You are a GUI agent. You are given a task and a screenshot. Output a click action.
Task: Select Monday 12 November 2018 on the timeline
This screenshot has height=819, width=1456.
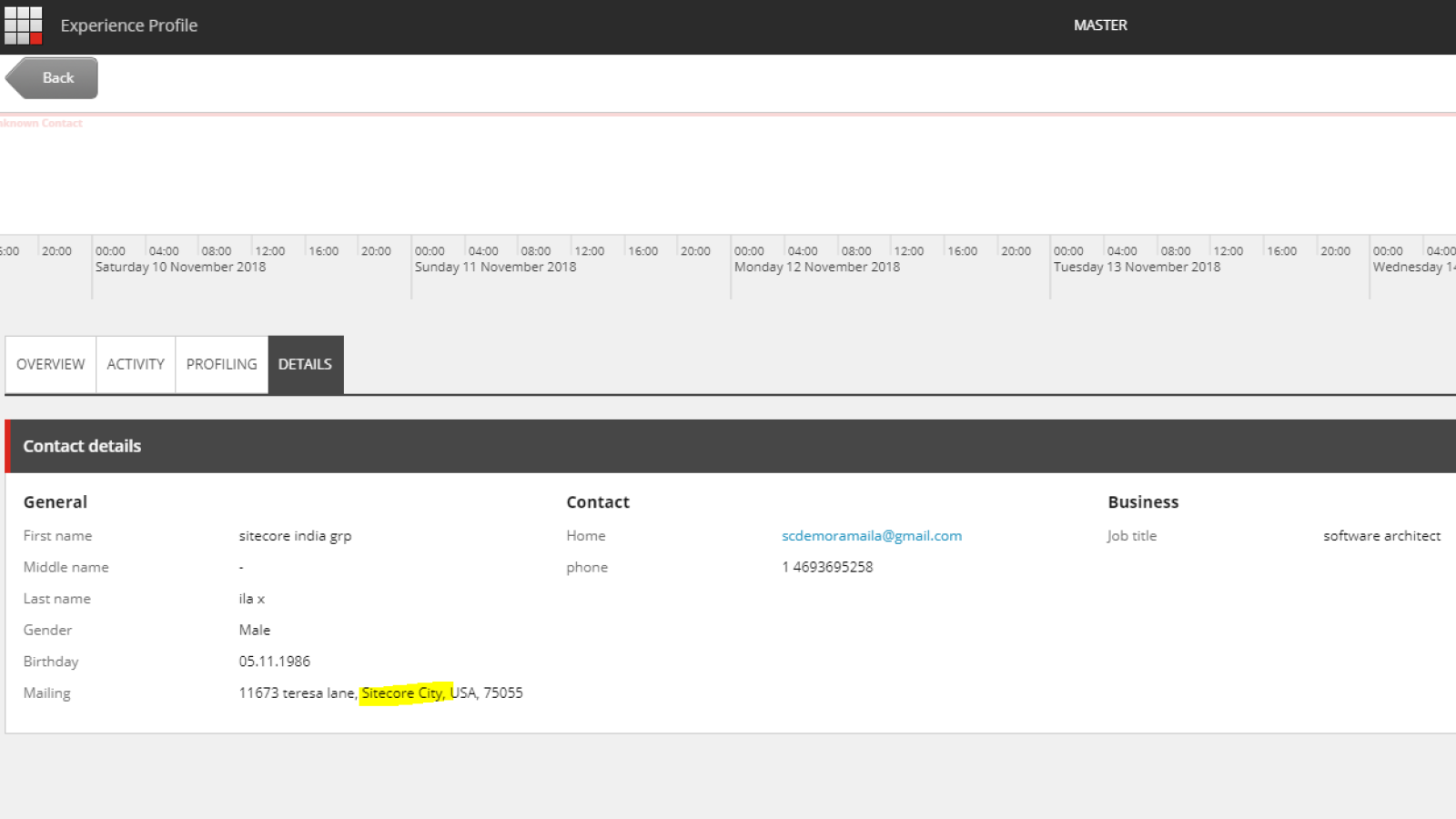(815, 267)
